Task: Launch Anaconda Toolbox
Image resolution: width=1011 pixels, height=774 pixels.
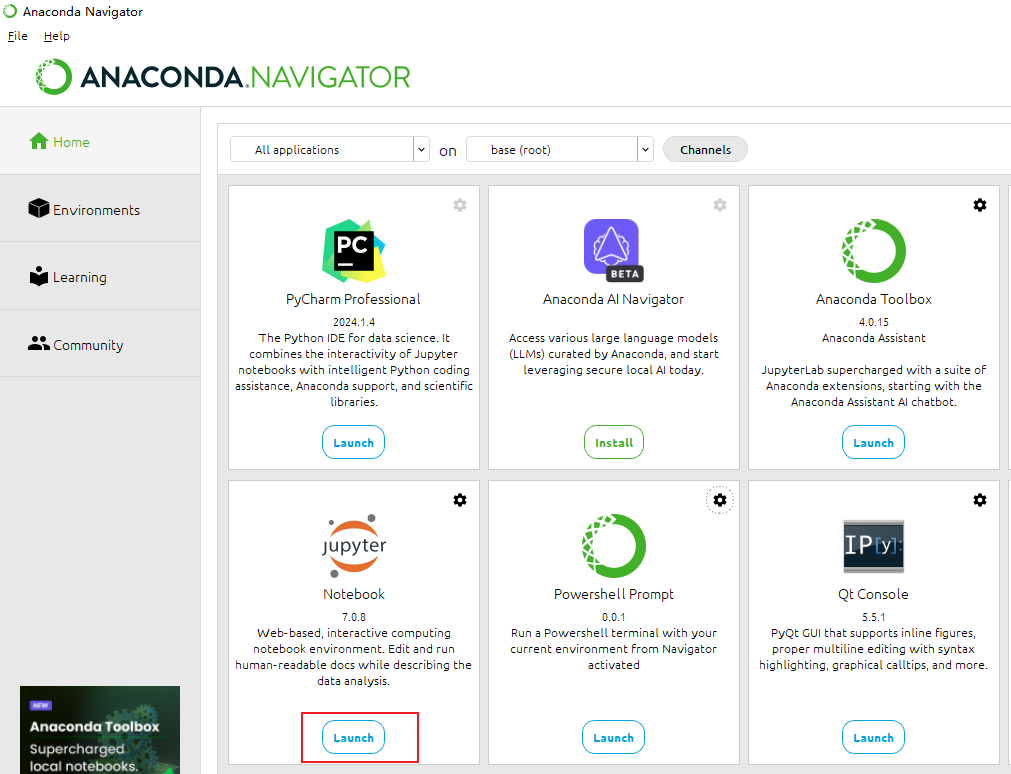Action: point(873,442)
